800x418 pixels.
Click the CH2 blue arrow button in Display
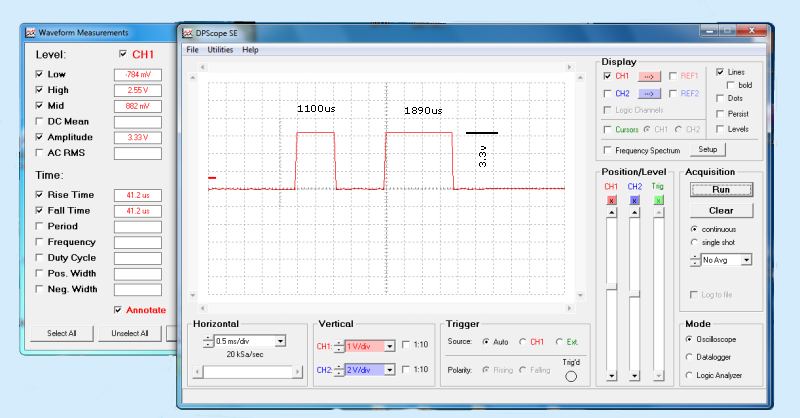(x=649, y=94)
